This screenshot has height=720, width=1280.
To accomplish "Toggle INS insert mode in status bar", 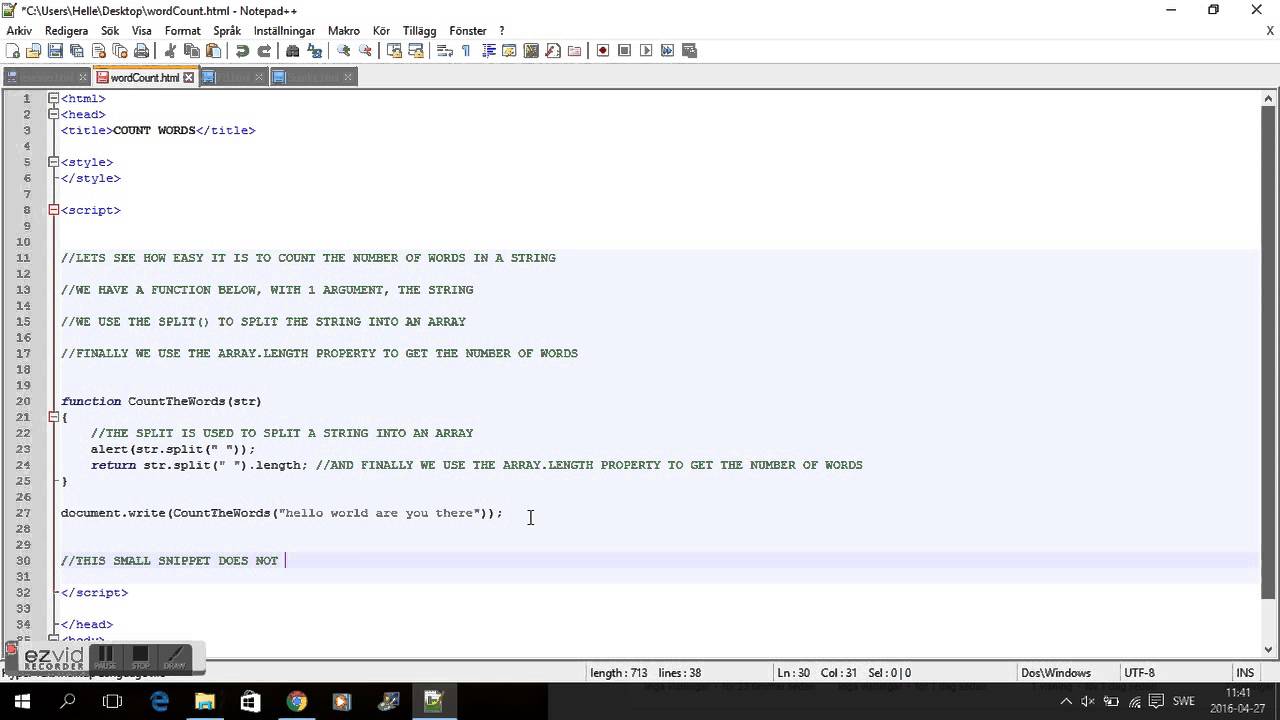I will [x=1245, y=673].
